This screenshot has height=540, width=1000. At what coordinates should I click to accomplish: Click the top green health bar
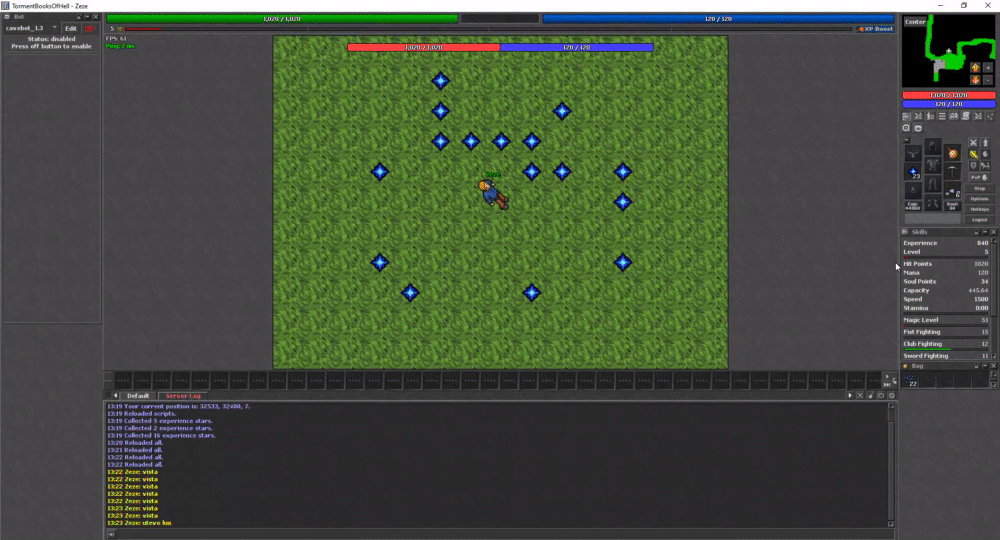point(282,18)
